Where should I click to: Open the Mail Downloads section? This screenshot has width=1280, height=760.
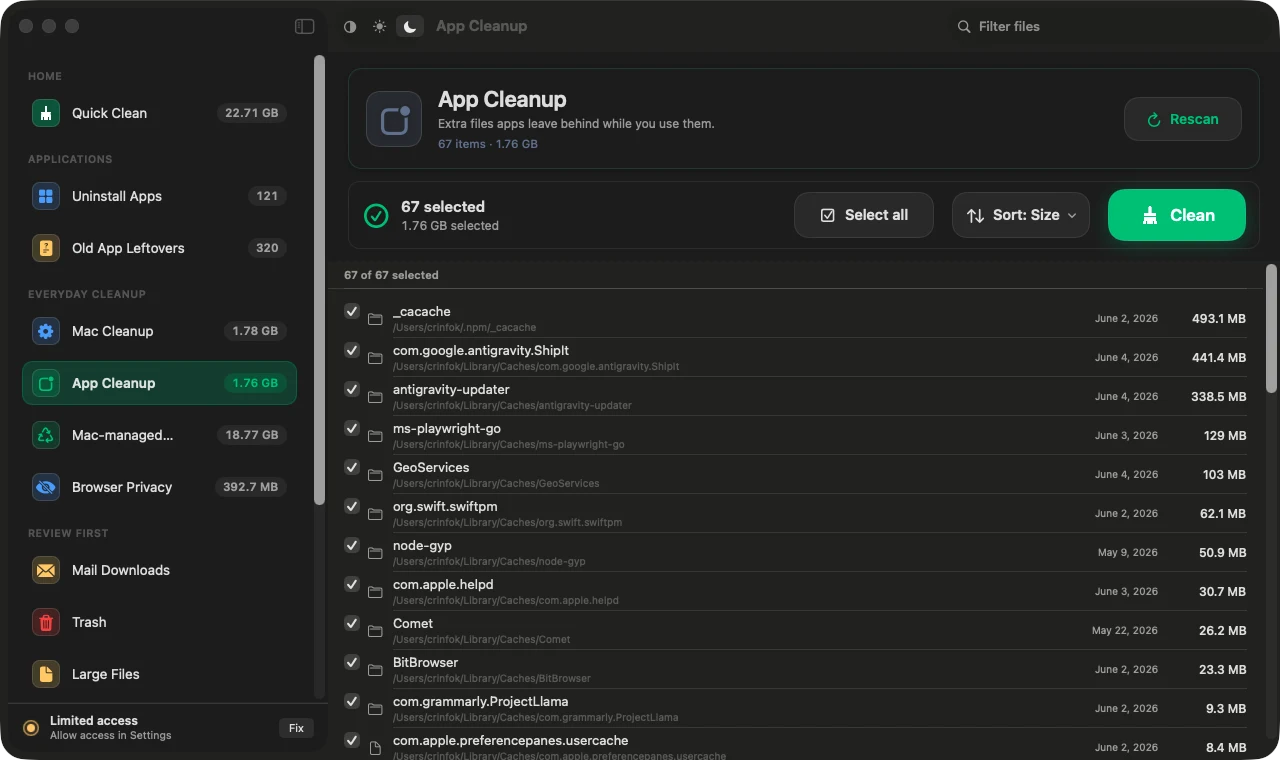159,570
